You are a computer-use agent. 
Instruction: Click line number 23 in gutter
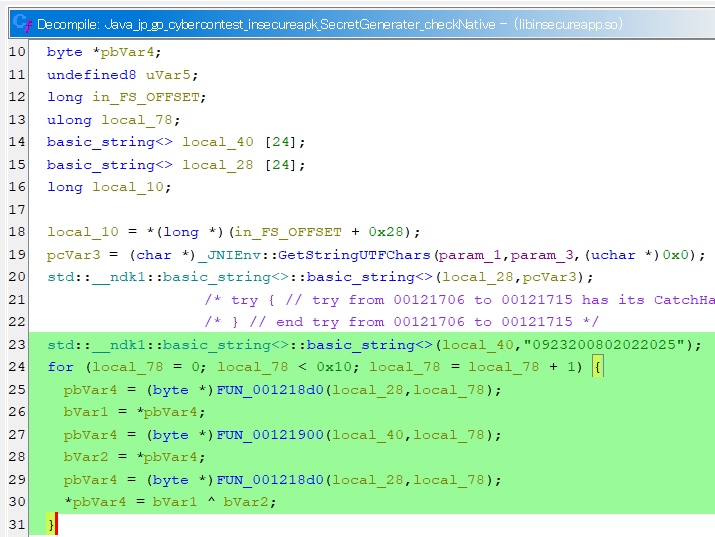pyautogui.click(x=17, y=345)
